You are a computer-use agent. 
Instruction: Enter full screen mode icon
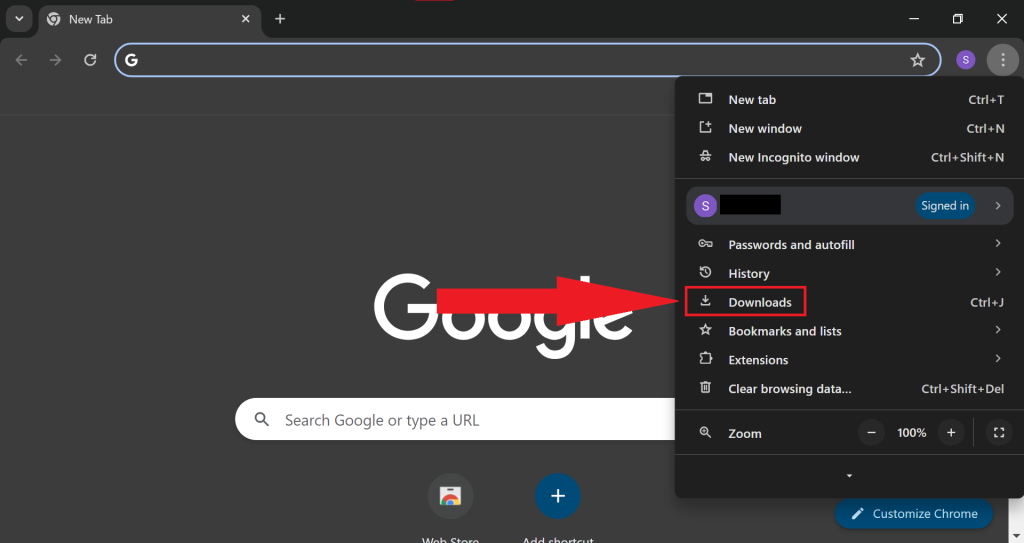point(999,433)
